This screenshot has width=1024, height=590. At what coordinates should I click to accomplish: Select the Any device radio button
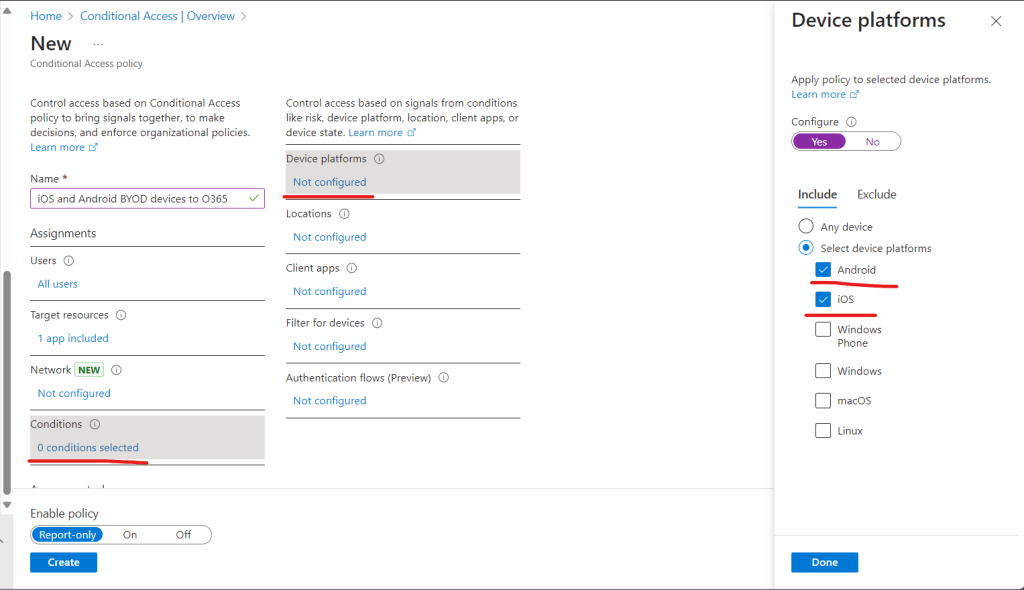(805, 227)
